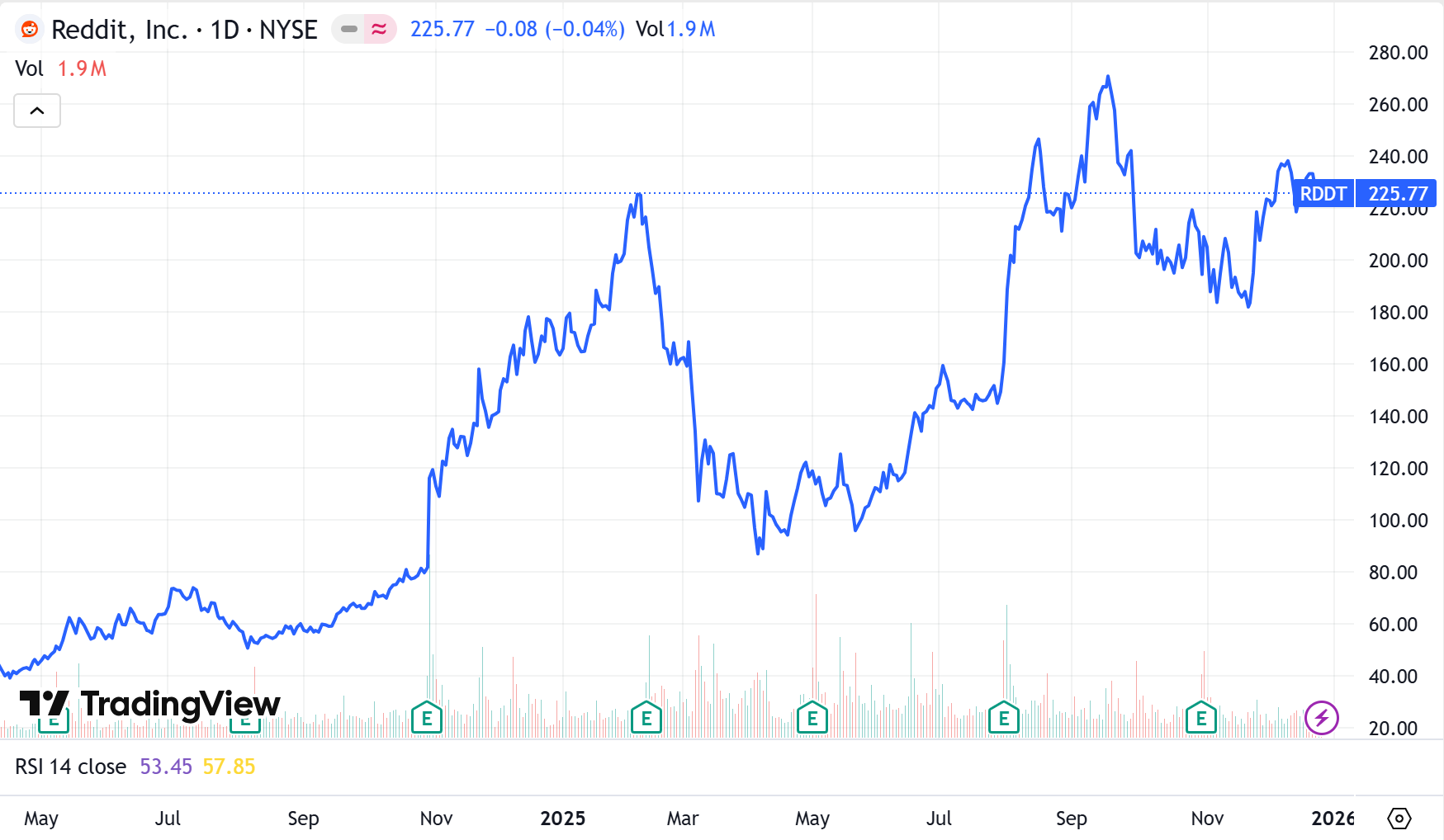Open the NYSE exchange label in the title
Viewport: 1444px width, 840px height.
click(288, 29)
